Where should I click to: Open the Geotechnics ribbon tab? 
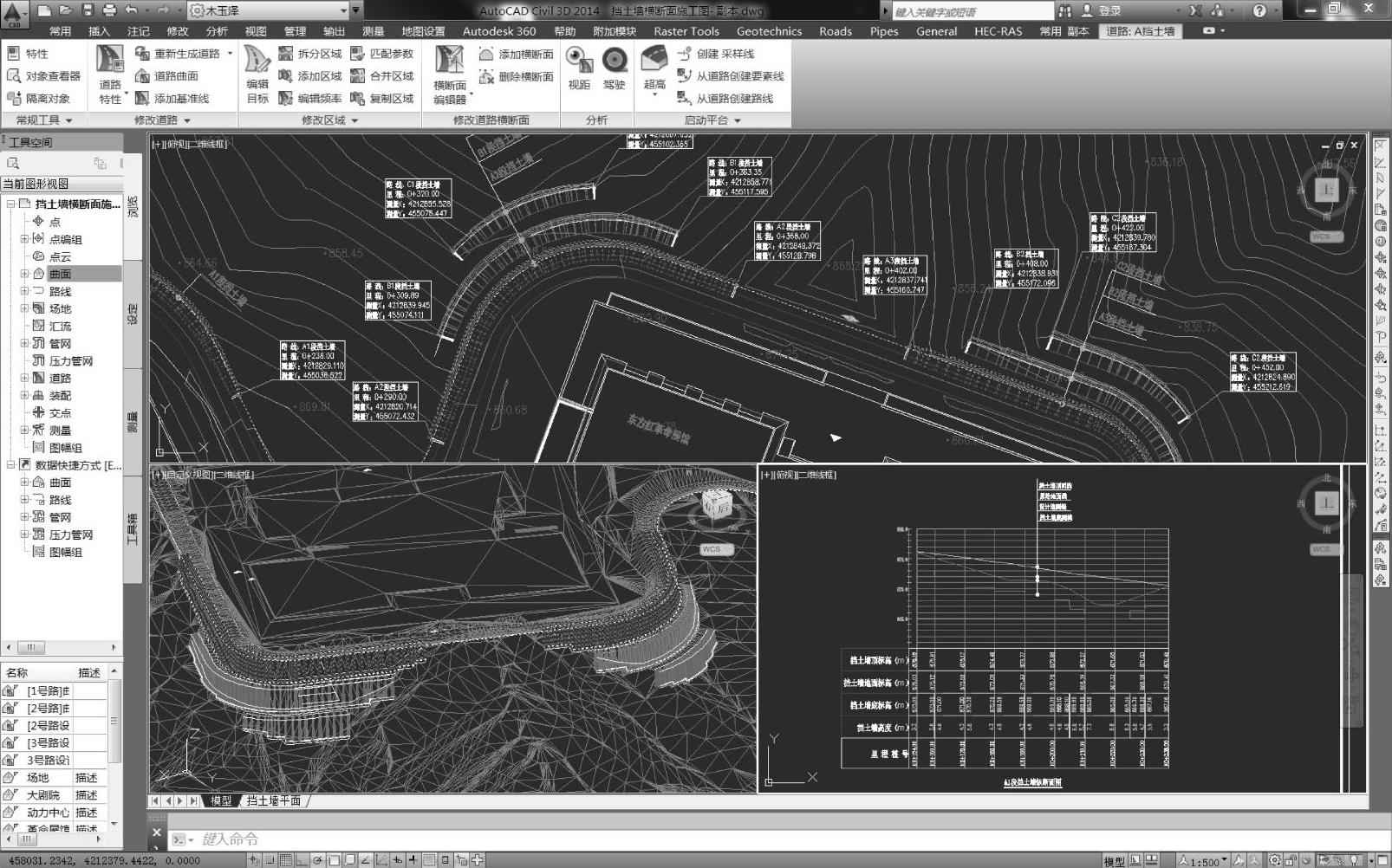click(x=769, y=31)
